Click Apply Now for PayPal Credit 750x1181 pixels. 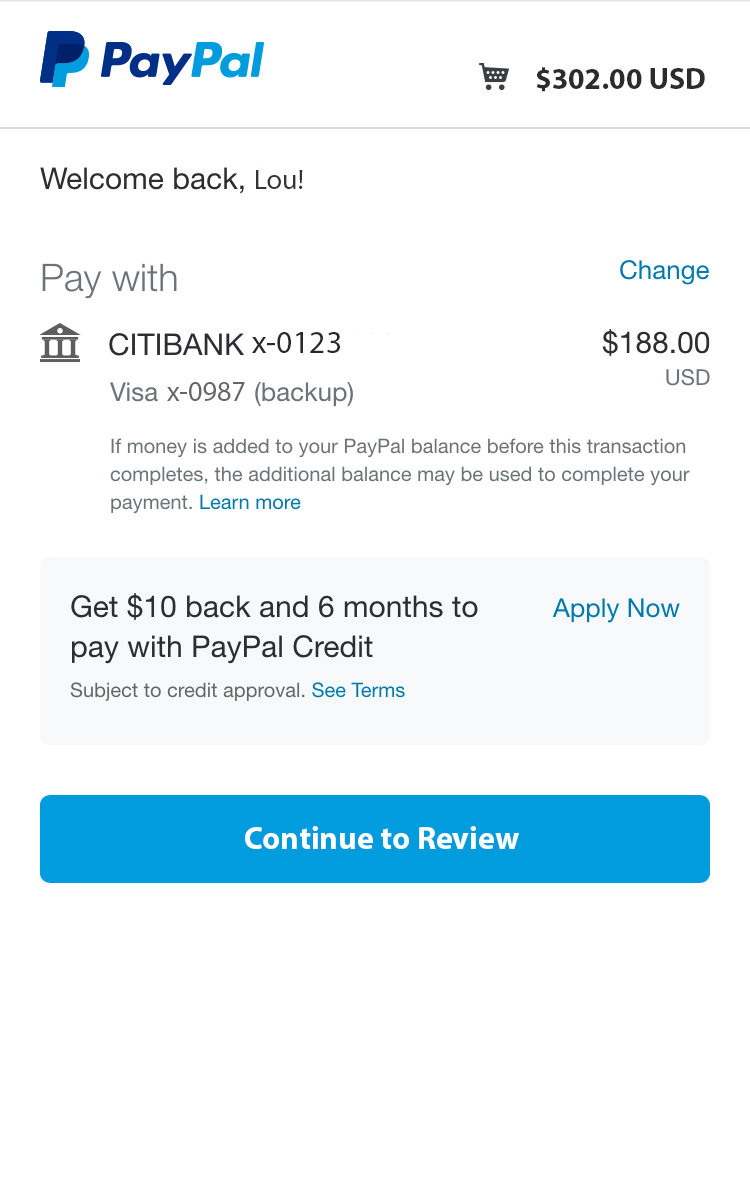coord(616,608)
